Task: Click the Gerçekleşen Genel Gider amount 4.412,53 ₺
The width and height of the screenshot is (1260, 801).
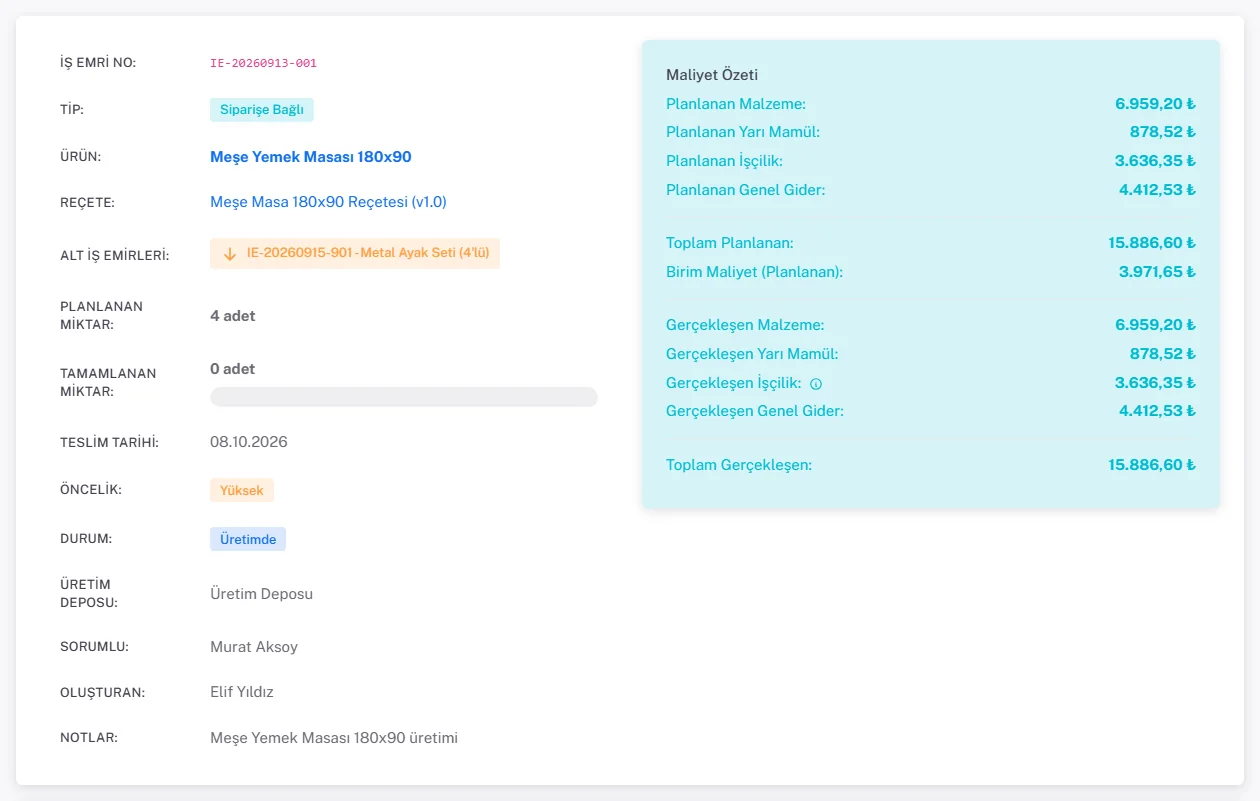Action: click(x=1157, y=411)
